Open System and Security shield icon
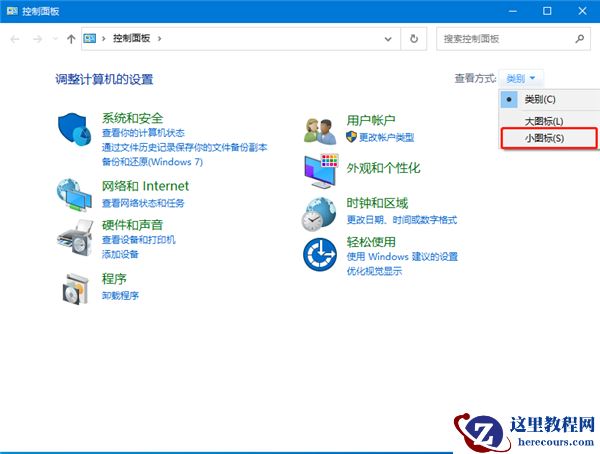This screenshot has height=454, width=600. click(74, 129)
